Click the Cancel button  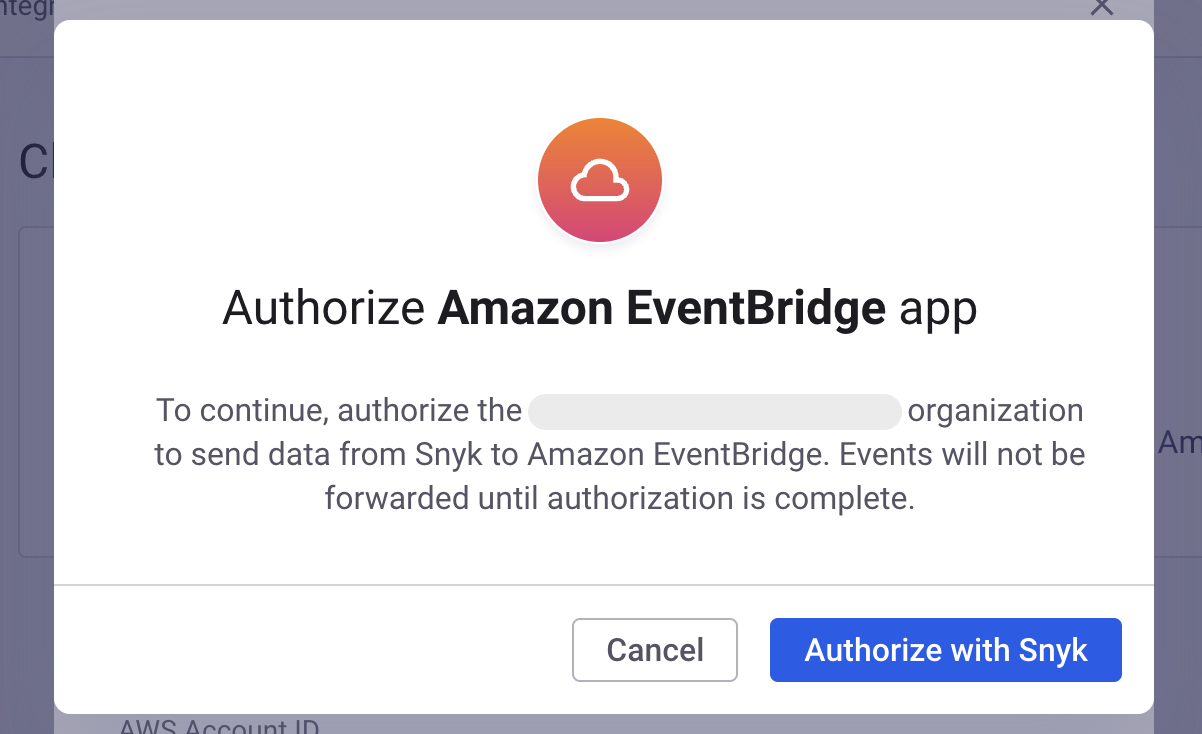click(x=655, y=650)
